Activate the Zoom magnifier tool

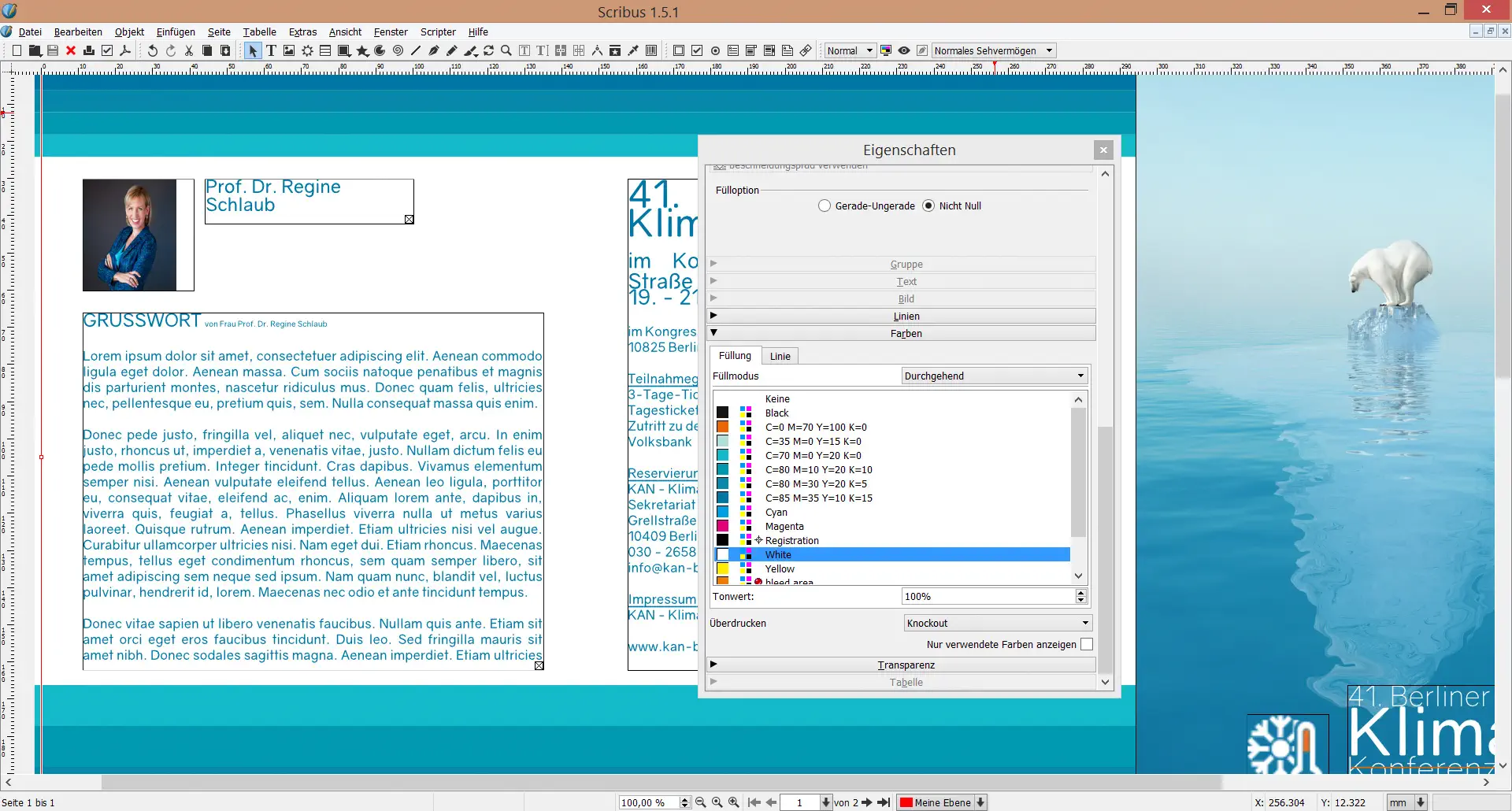[x=506, y=50]
